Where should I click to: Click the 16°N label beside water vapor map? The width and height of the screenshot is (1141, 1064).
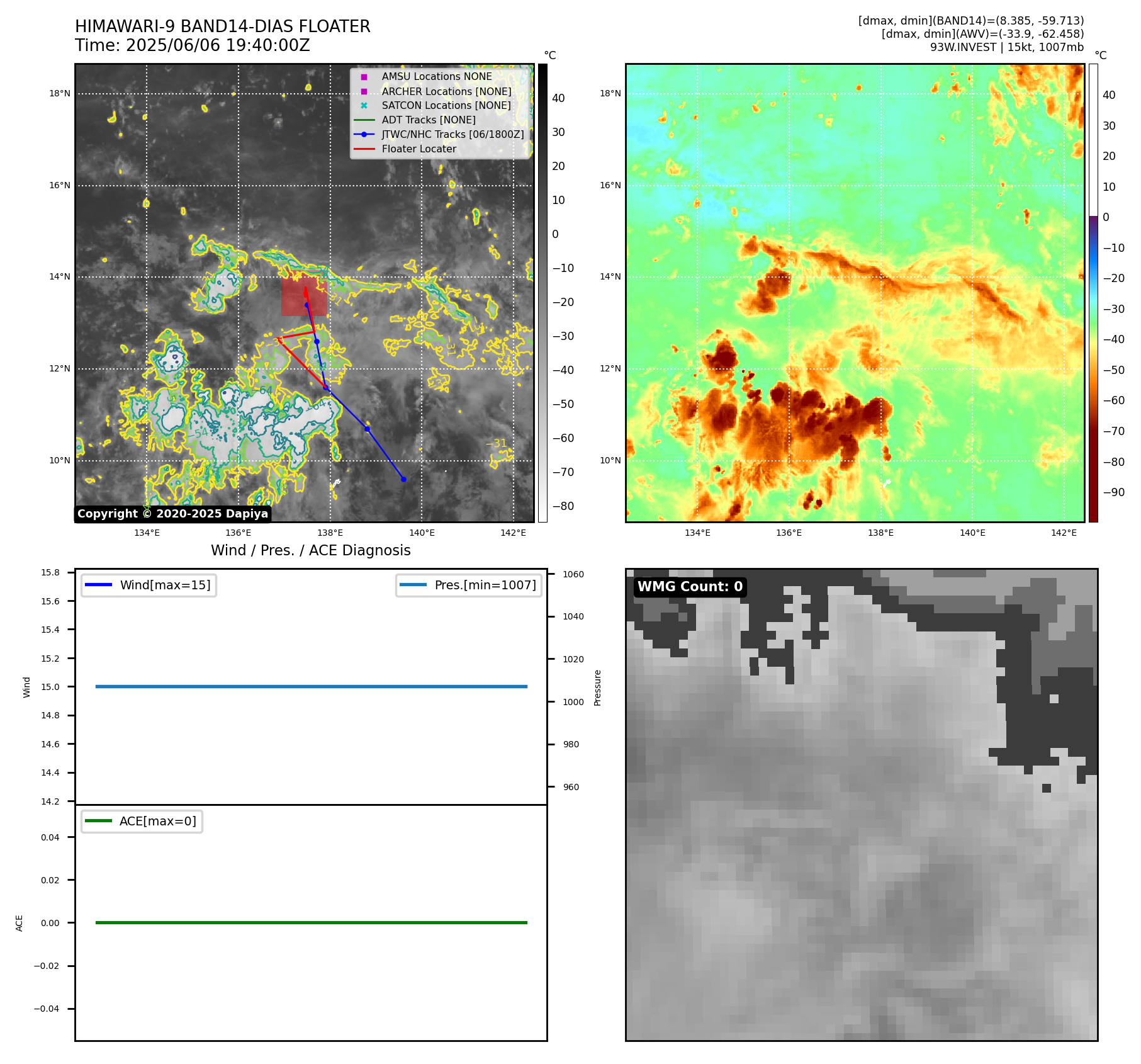tap(610, 185)
